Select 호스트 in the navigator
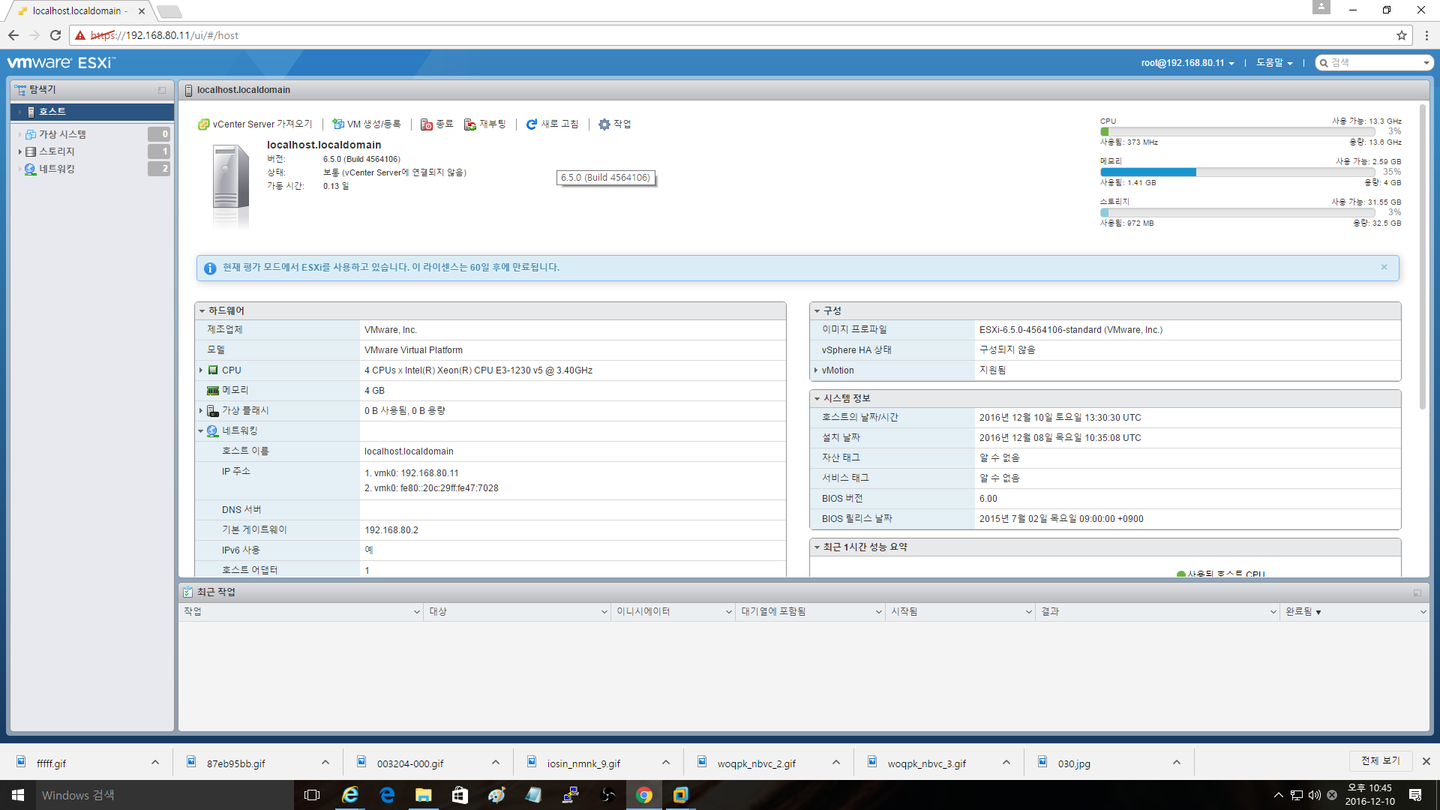This screenshot has width=1440, height=810. click(x=92, y=112)
